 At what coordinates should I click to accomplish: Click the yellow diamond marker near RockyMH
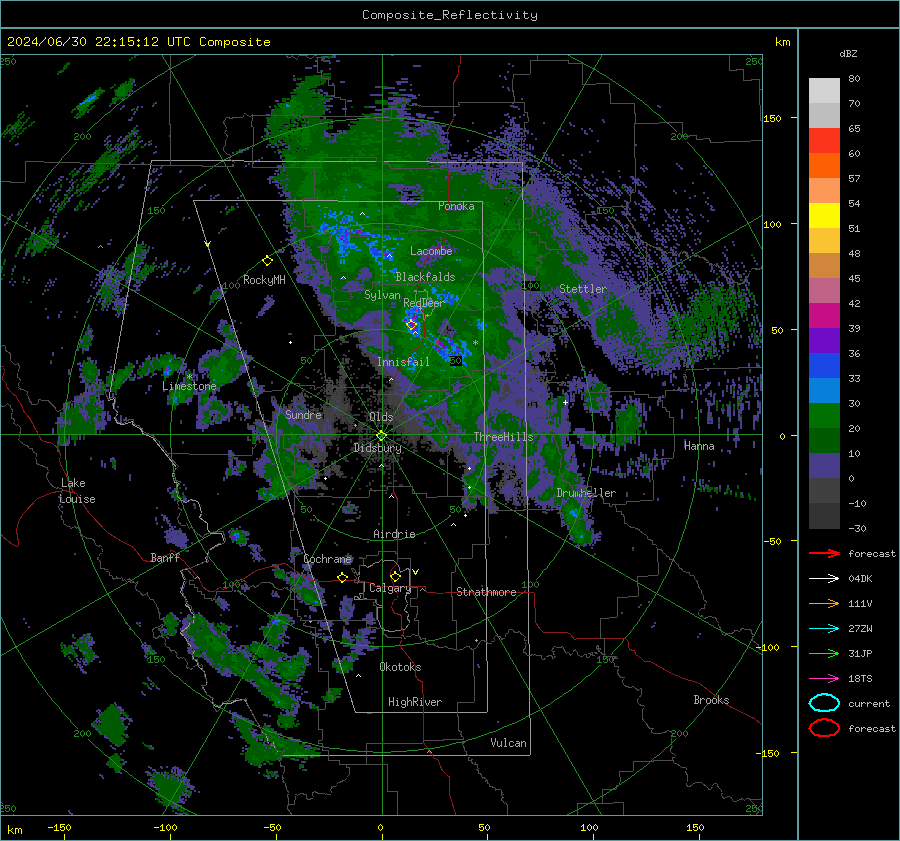[x=267, y=261]
